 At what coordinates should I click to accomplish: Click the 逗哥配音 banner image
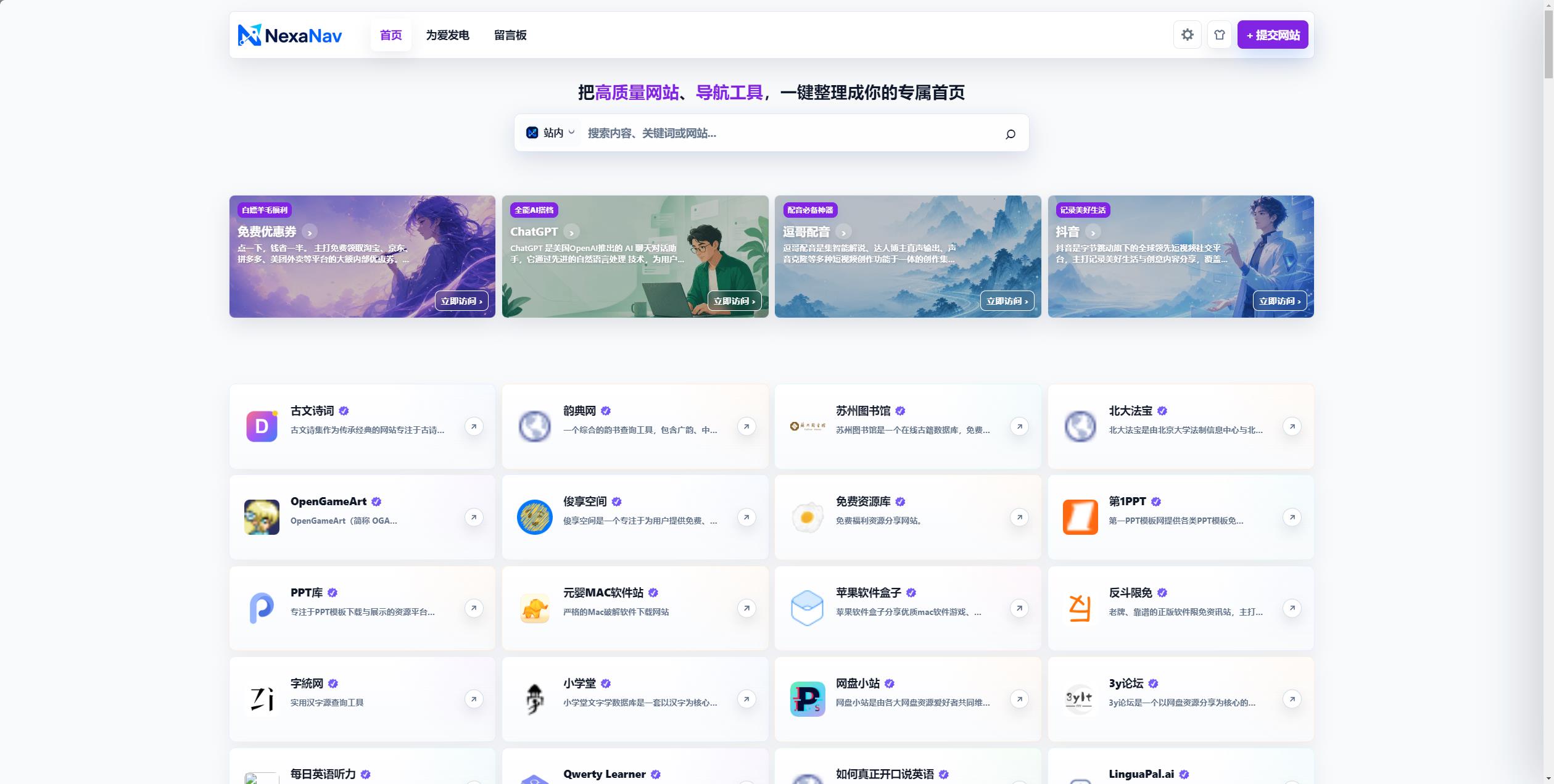tap(907, 257)
